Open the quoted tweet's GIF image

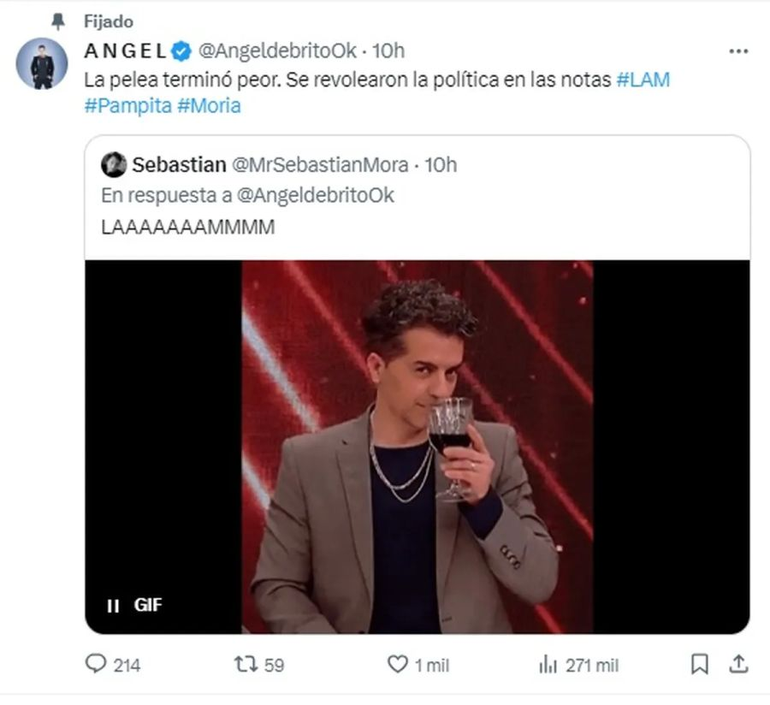click(417, 446)
